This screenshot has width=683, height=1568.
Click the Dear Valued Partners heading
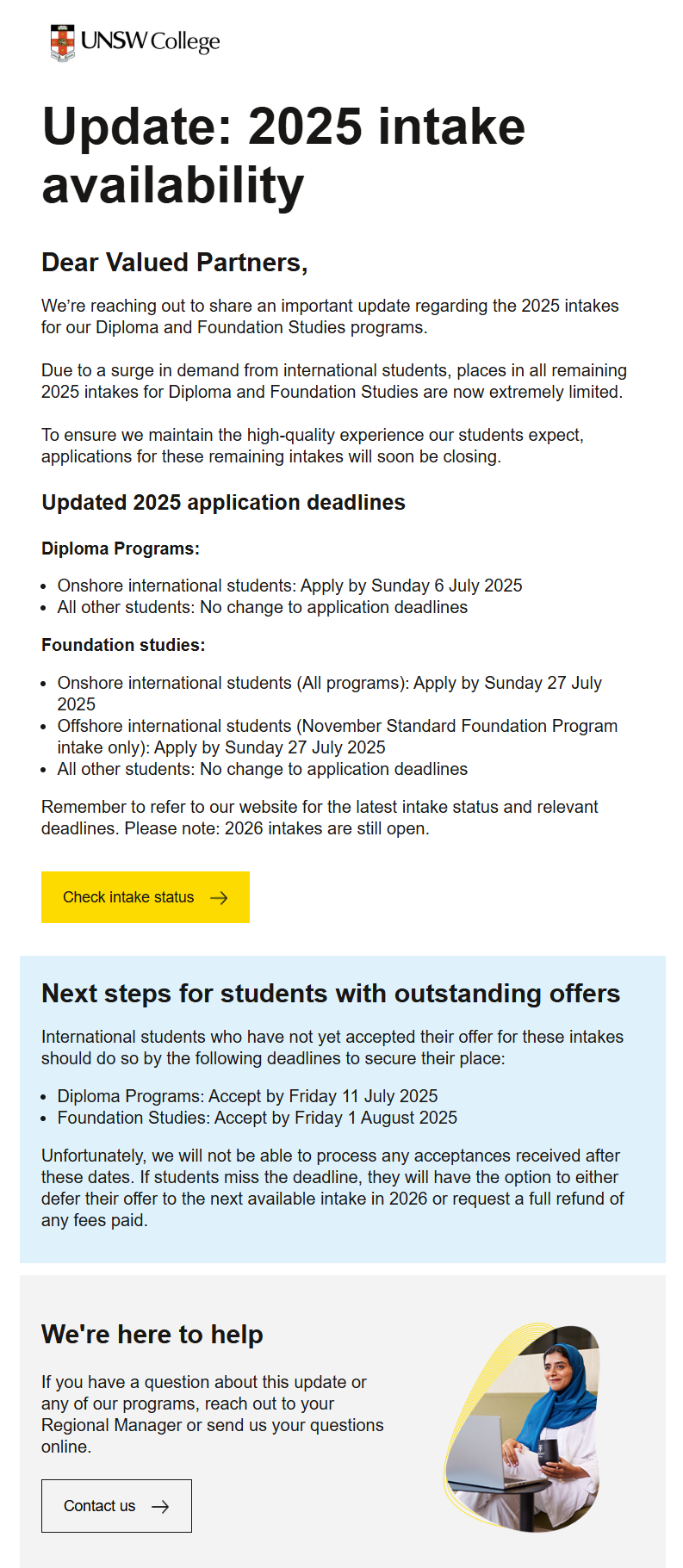(x=175, y=263)
